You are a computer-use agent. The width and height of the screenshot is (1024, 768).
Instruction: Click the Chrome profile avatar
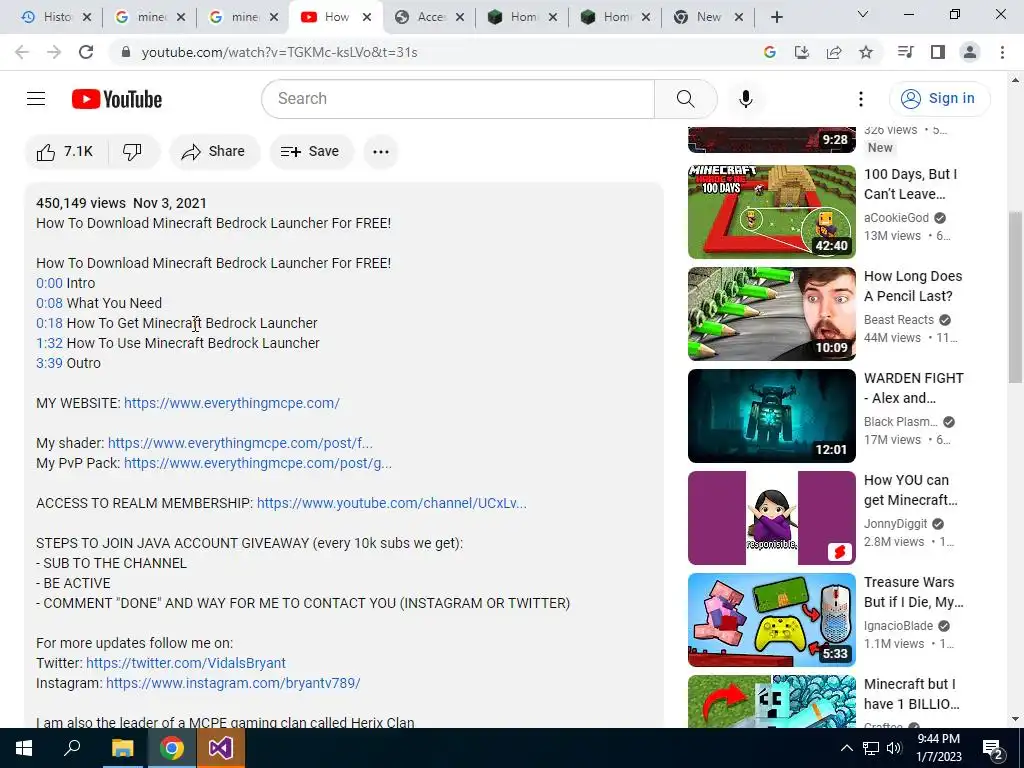point(970,52)
